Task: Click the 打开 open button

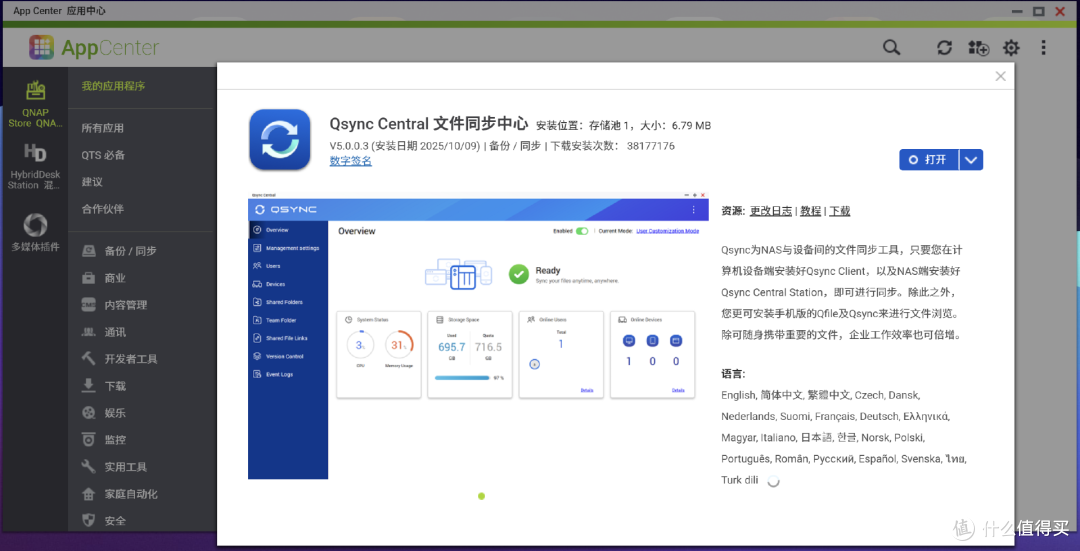Action: [928, 160]
